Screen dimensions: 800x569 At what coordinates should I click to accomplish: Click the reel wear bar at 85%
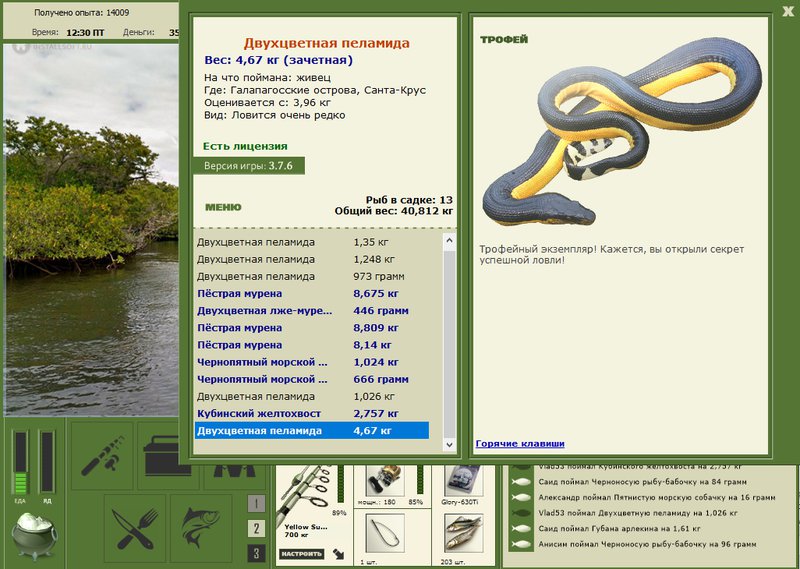[419, 480]
